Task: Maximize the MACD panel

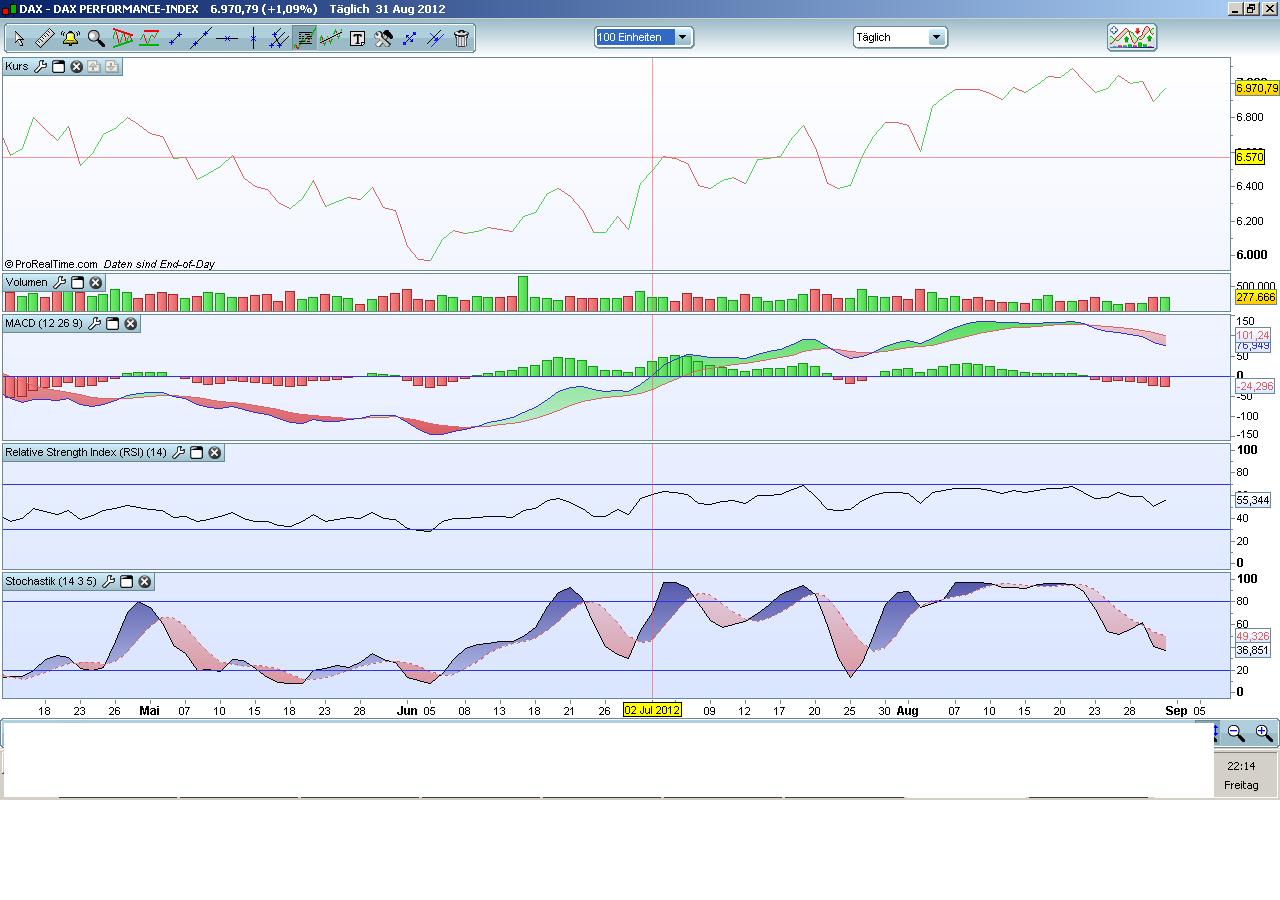Action: coord(112,324)
